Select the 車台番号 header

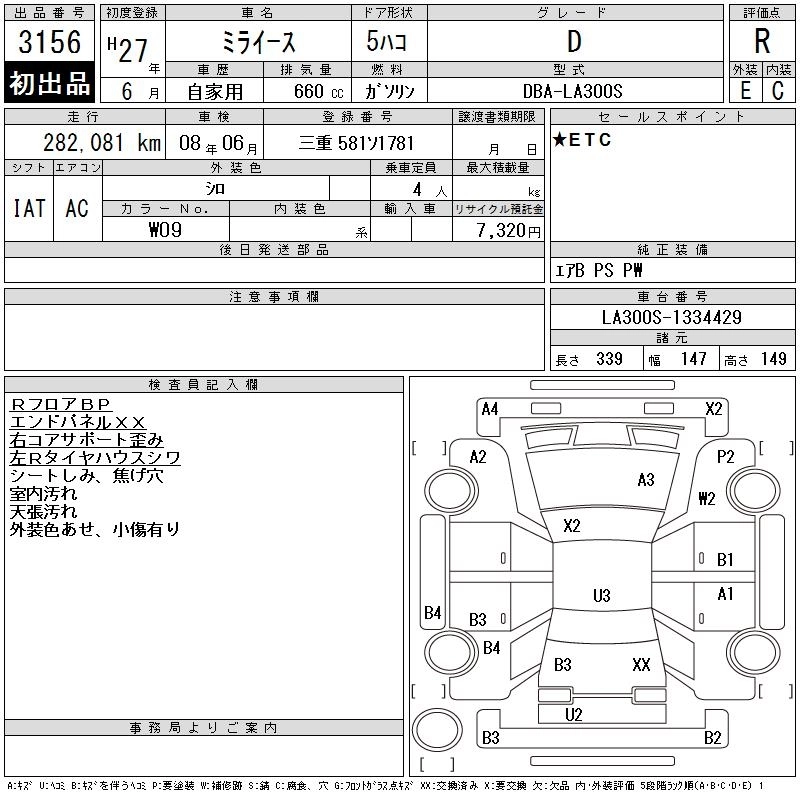[x=672, y=296]
